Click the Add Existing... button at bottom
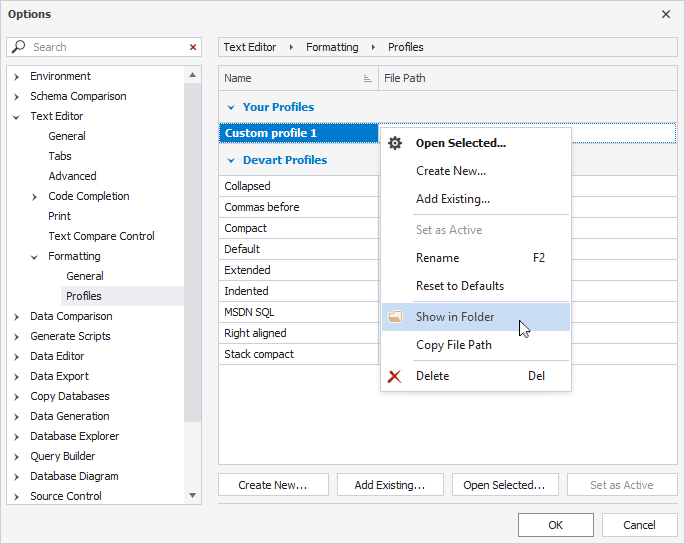This screenshot has width=685, height=544. point(389,485)
